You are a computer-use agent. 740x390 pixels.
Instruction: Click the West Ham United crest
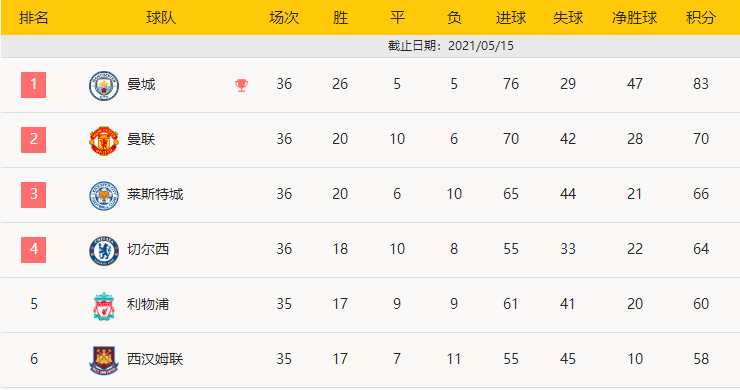pyautogui.click(x=104, y=360)
